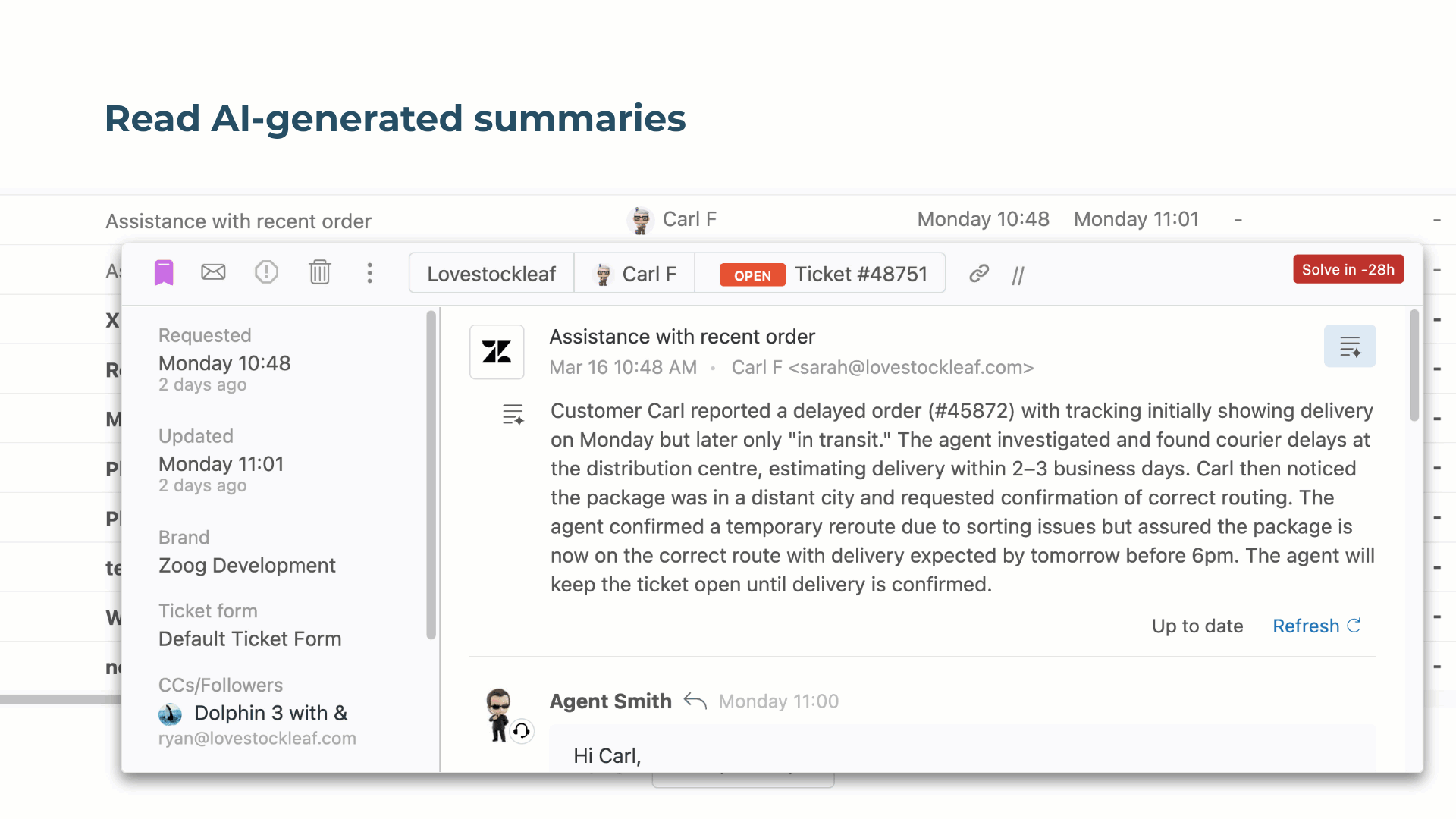This screenshot has width=1456, height=819.
Task: Copy ticket link with chain icon
Action: click(x=979, y=273)
